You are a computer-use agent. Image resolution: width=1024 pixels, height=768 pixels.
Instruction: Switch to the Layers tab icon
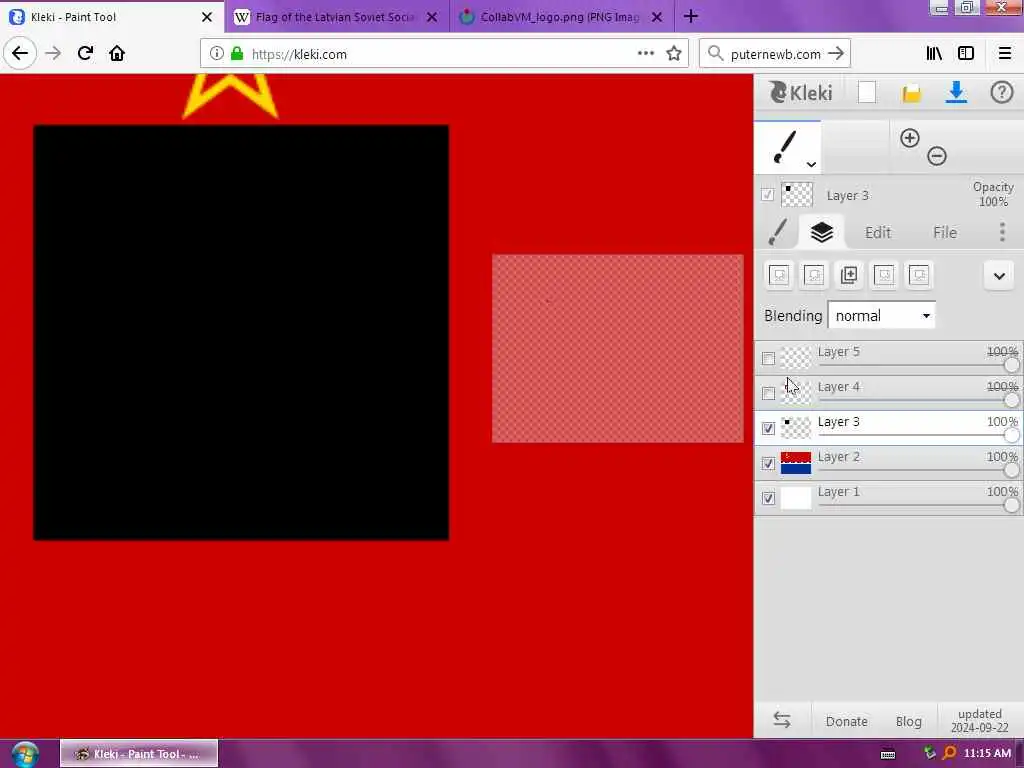click(x=822, y=232)
